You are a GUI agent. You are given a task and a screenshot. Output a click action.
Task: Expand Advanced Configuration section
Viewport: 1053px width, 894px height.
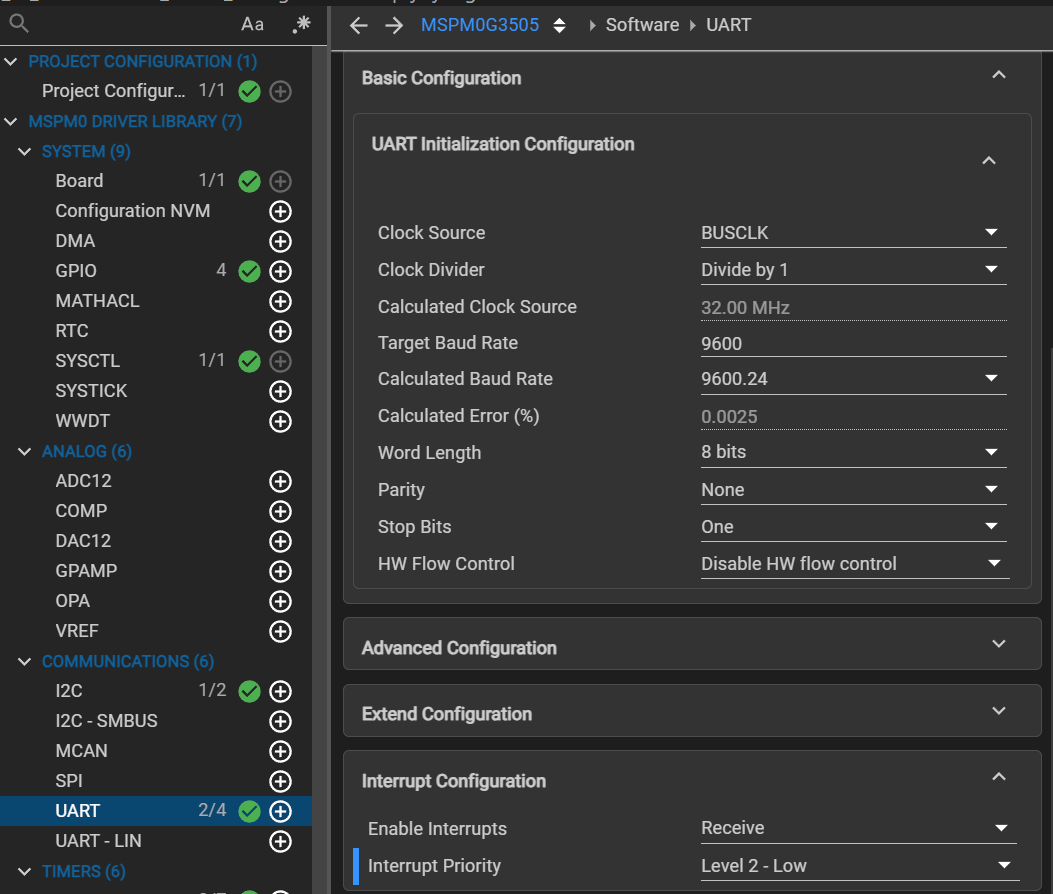click(999, 644)
